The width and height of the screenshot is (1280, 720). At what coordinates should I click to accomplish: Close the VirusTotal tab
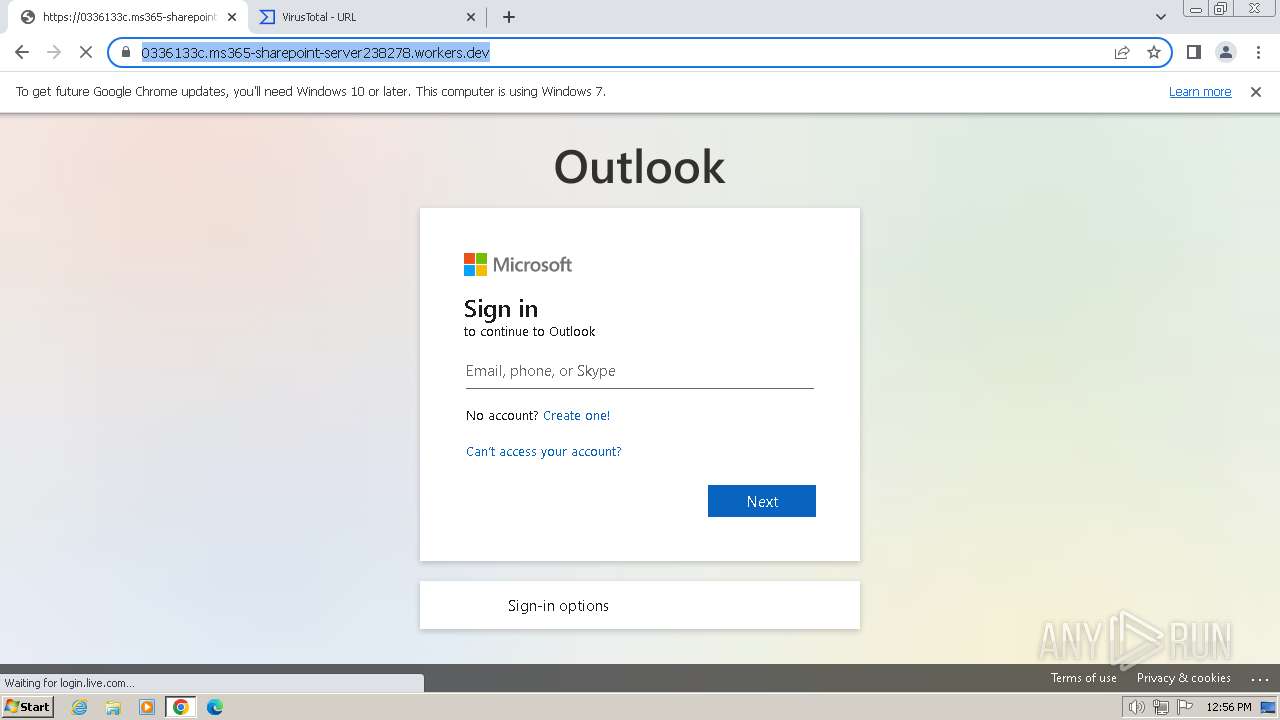tap(472, 17)
